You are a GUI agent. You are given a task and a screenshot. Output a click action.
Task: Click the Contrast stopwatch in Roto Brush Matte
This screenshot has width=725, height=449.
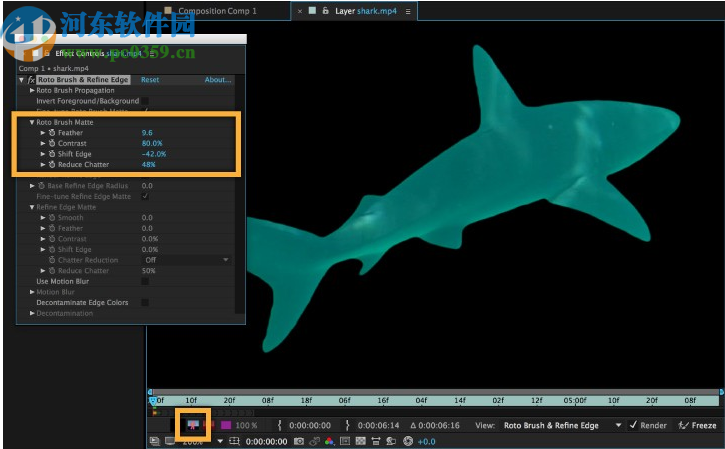pyautogui.click(x=51, y=143)
